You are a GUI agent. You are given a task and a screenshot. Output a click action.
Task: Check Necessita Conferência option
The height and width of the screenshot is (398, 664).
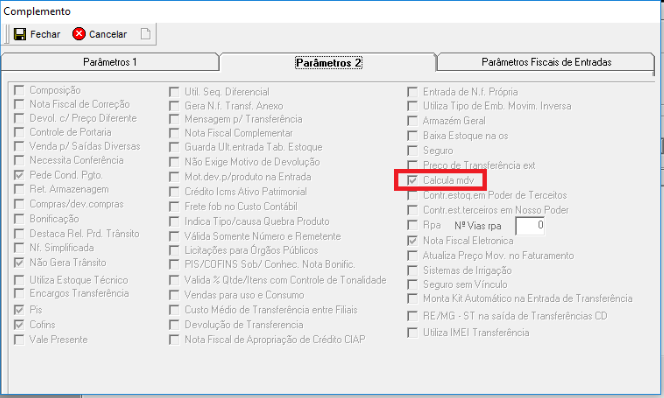[x=19, y=160]
